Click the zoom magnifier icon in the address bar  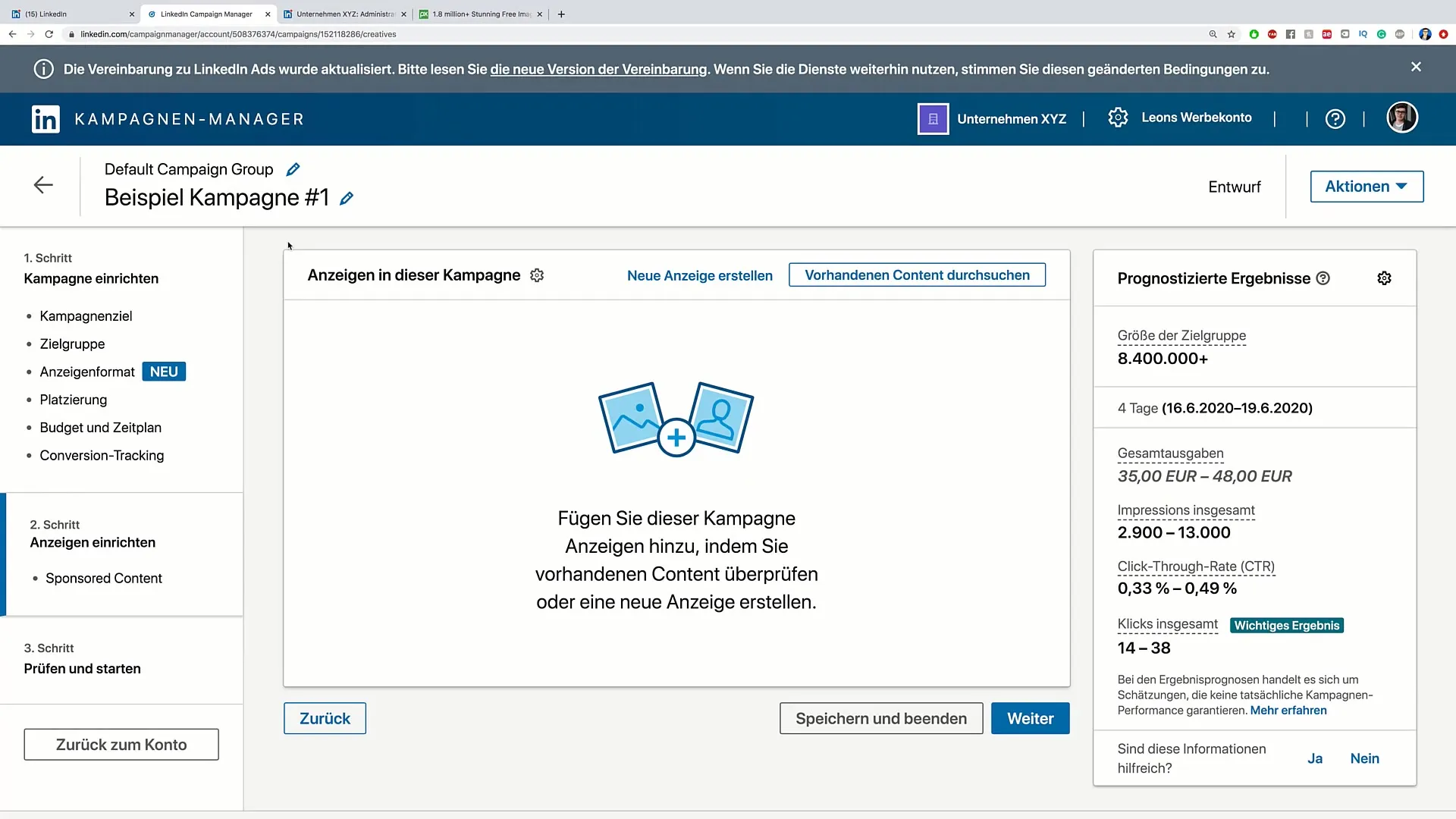pos(1213,34)
